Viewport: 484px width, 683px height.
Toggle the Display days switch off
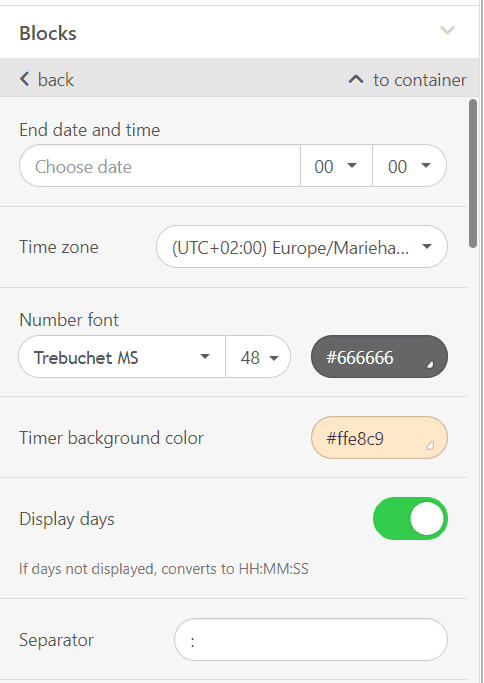coord(410,518)
